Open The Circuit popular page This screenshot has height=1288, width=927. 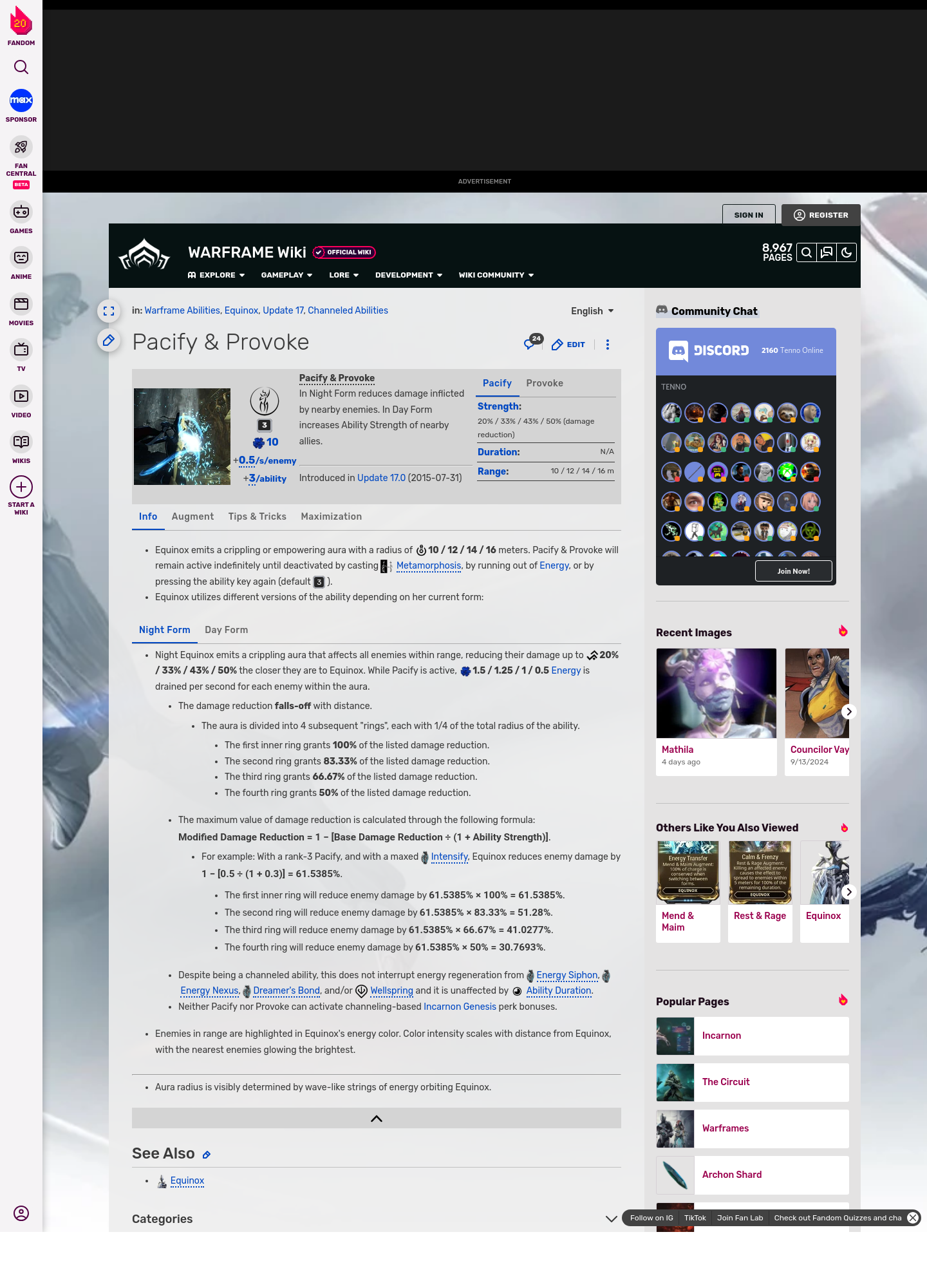tap(753, 1083)
